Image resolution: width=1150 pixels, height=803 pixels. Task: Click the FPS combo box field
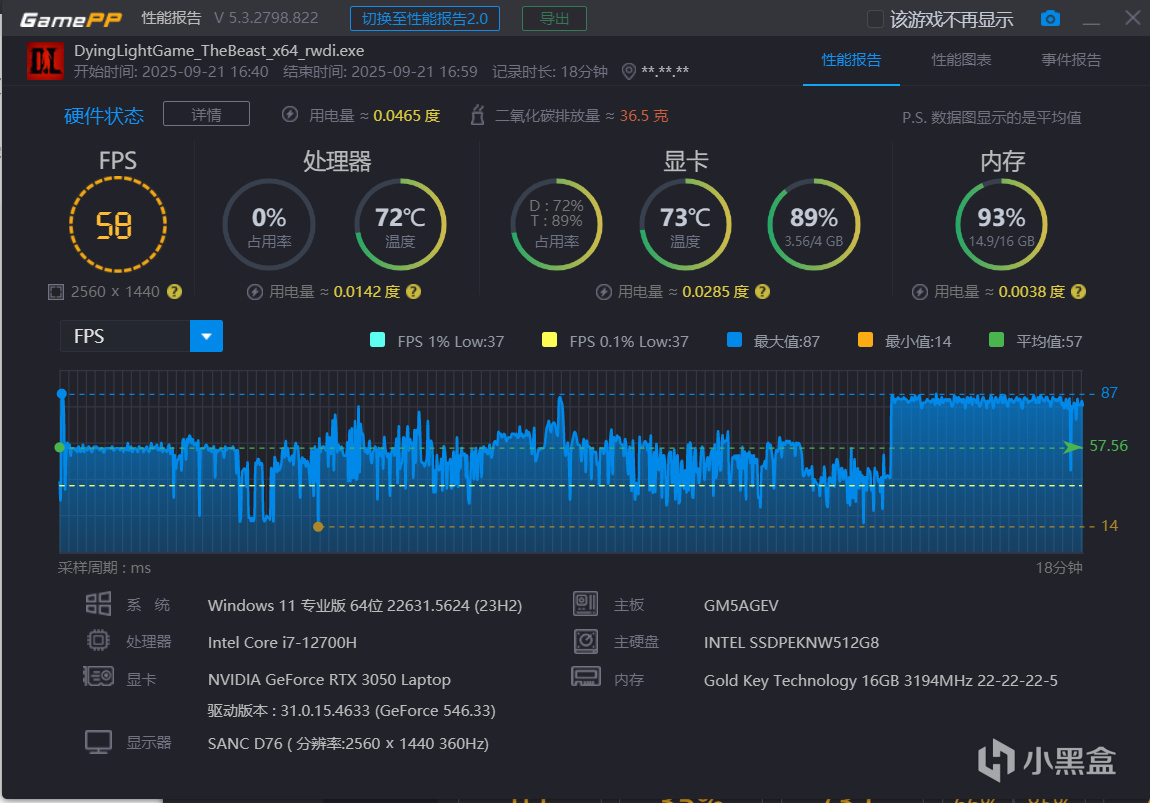[x=141, y=336]
